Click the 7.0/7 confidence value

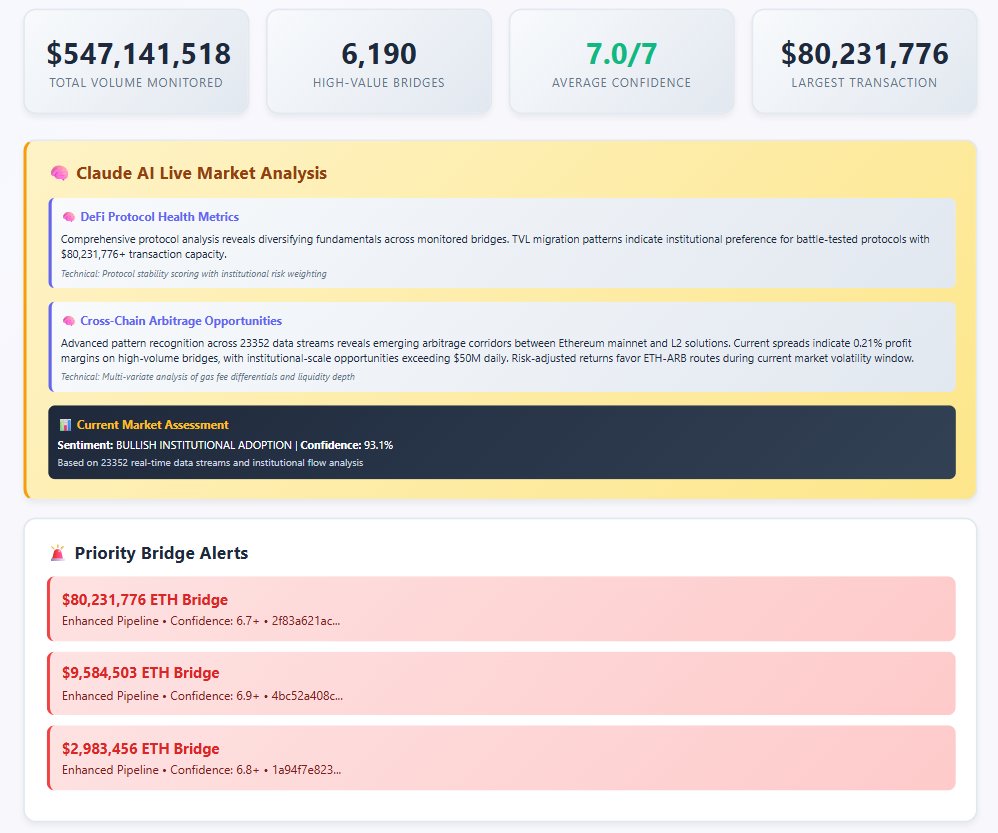(x=622, y=53)
